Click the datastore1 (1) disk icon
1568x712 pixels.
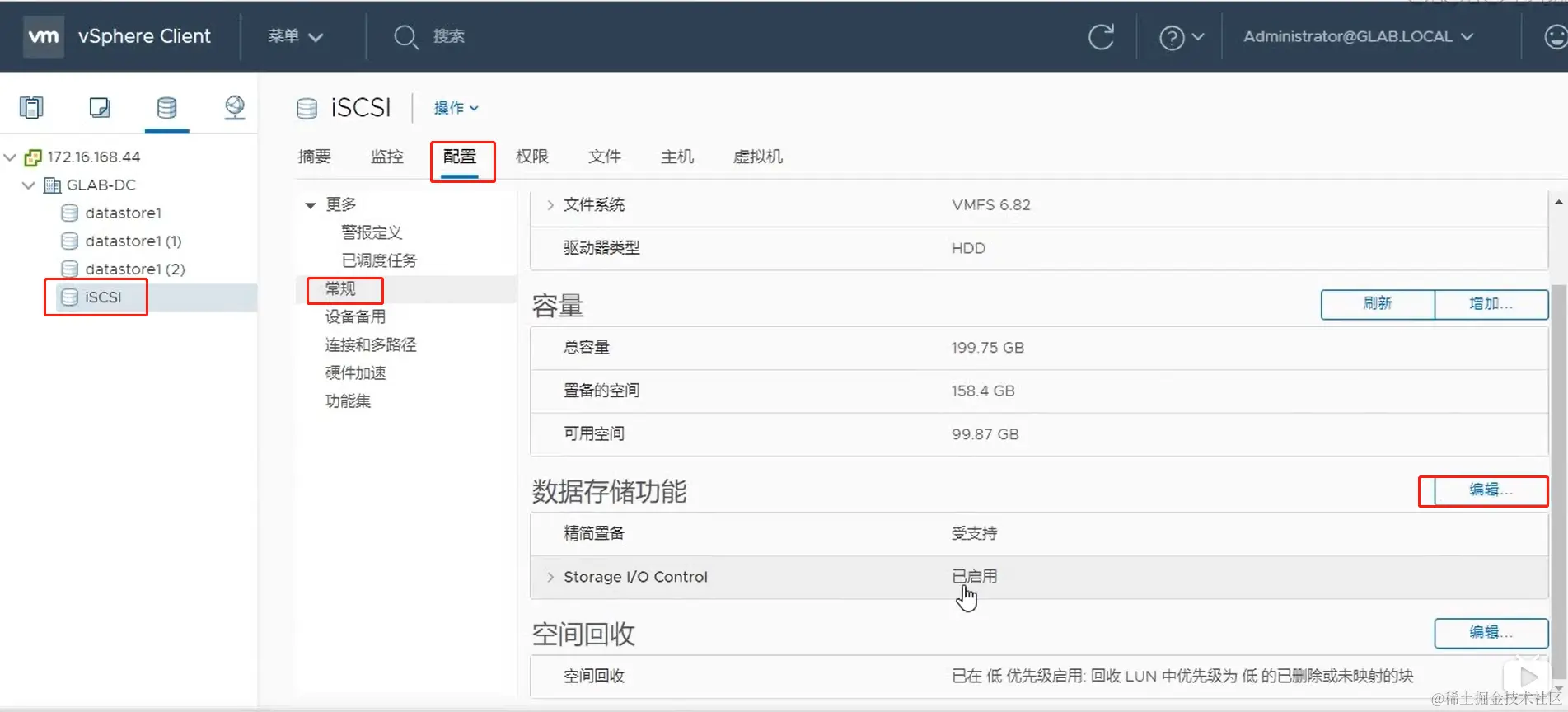click(x=70, y=241)
